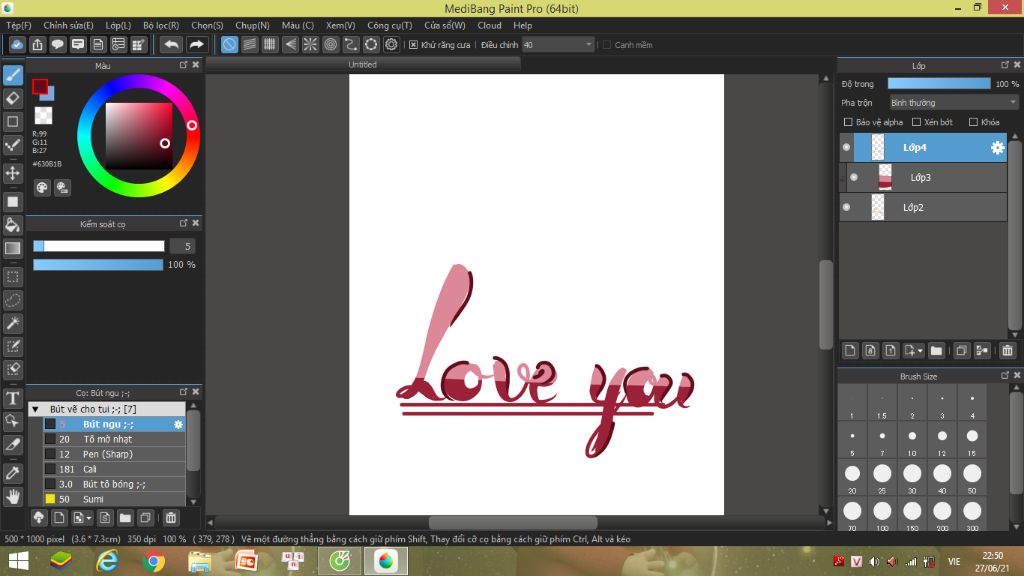The height and width of the screenshot is (576, 1024).
Task: Click the cloud save icon in the toolbar
Action: click(17, 44)
